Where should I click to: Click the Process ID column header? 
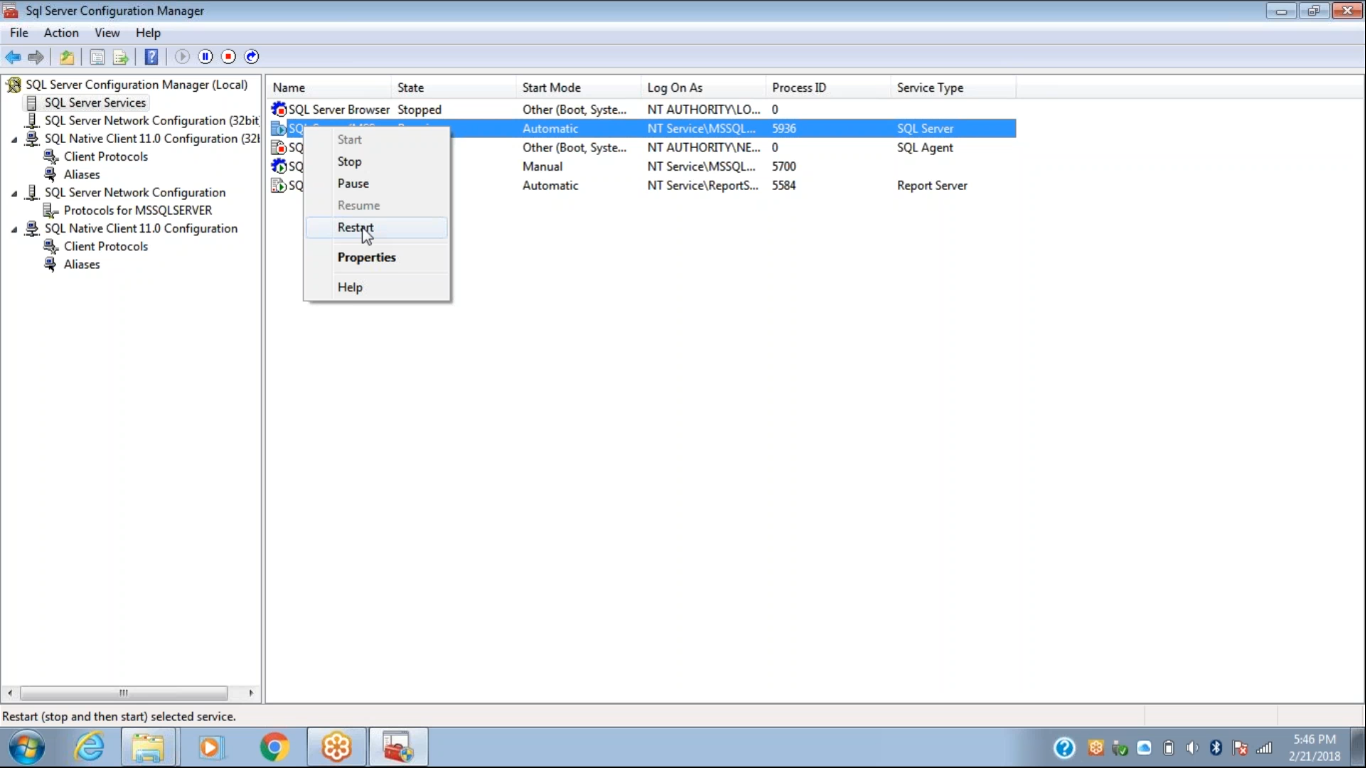click(x=799, y=88)
